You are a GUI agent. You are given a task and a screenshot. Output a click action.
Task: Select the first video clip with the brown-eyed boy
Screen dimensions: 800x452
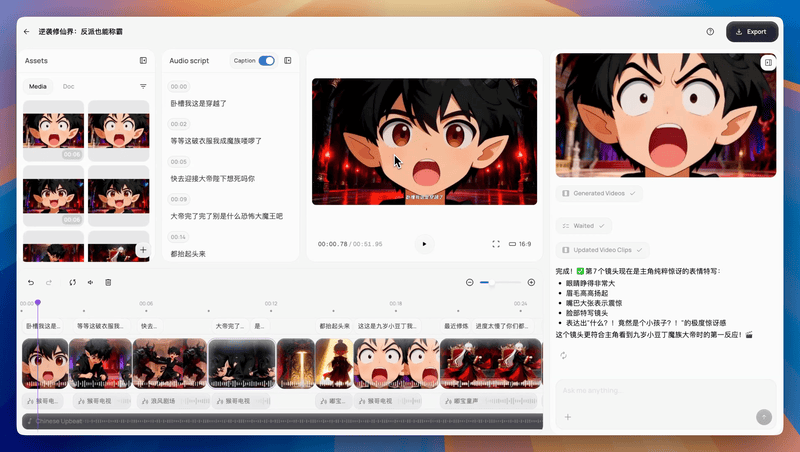click(45, 363)
